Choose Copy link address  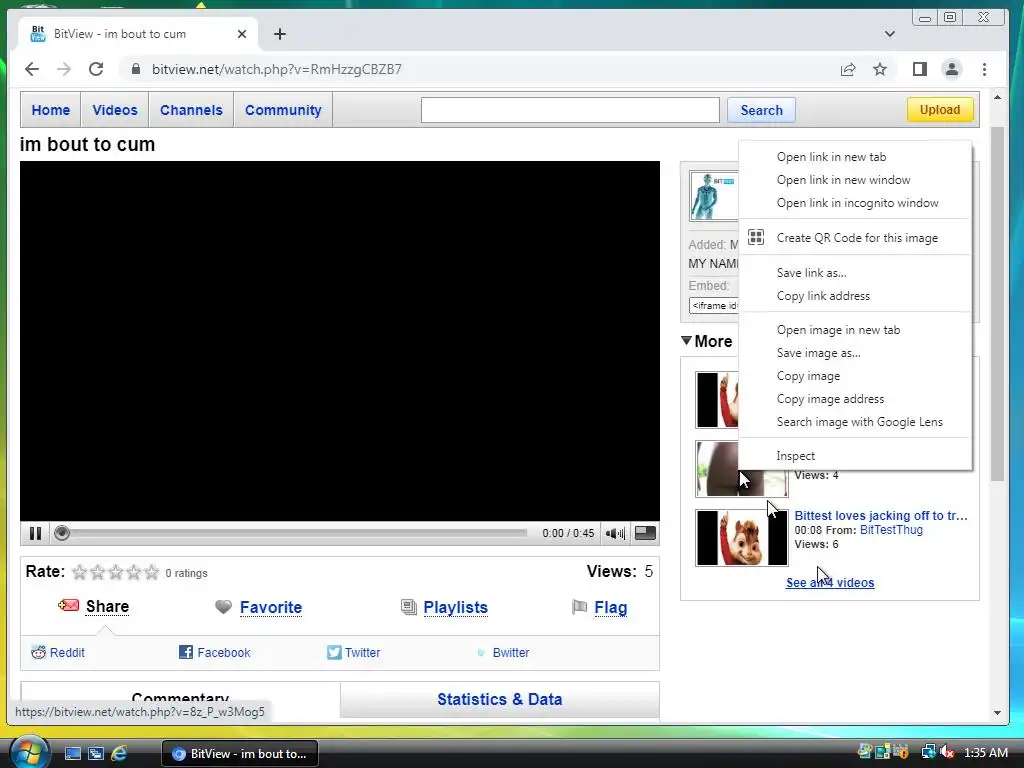point(855,296)
